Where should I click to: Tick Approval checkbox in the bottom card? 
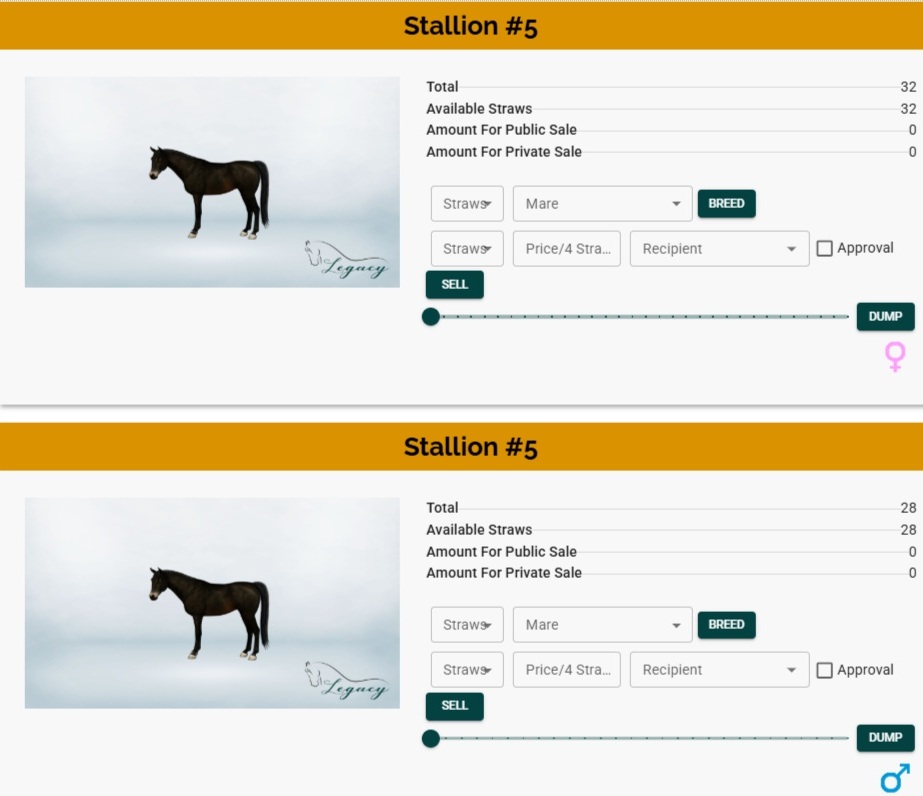[x=824, y=670]
